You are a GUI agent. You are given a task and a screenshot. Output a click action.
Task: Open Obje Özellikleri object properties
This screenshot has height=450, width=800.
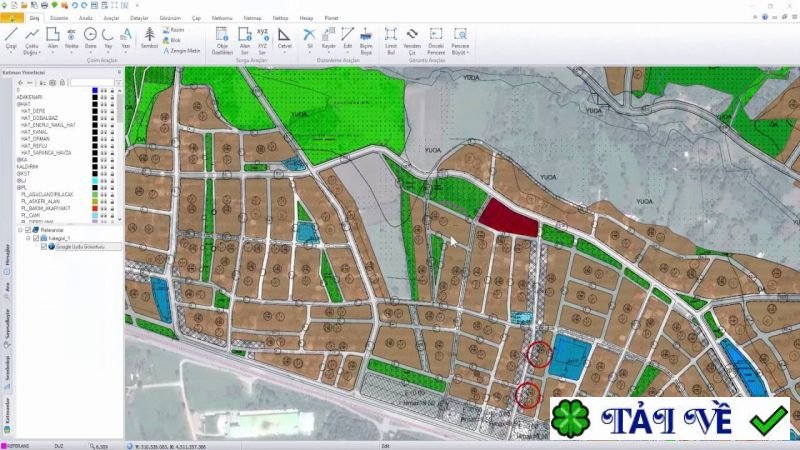[x=222, y=41]
